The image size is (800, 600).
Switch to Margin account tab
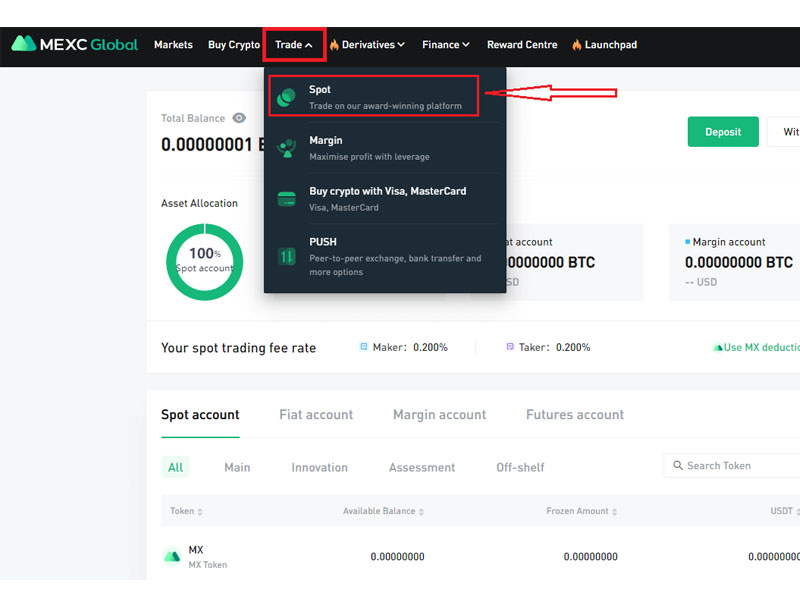439,415
